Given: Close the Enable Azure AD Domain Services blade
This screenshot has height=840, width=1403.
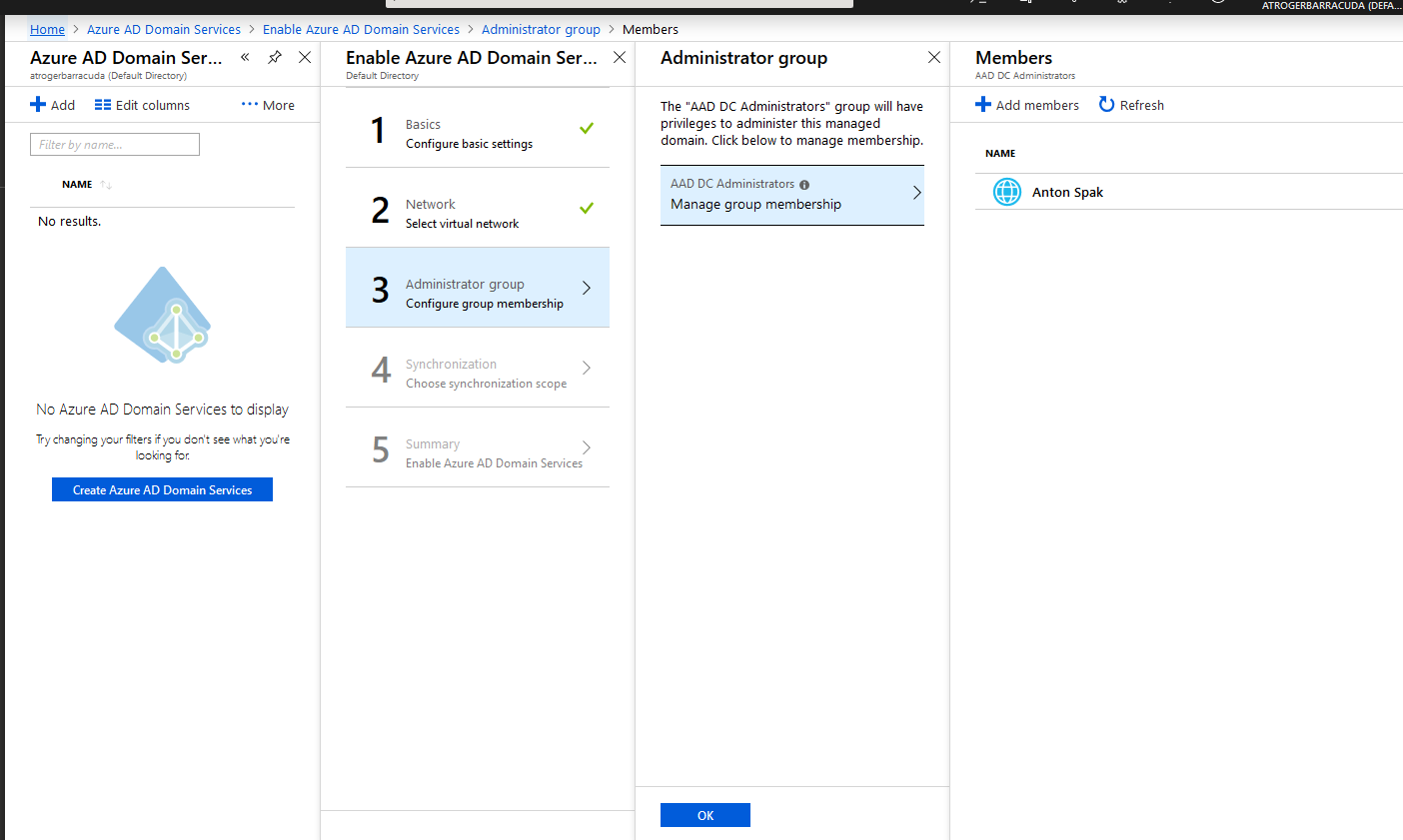Looking at the screenshot, I should (x=620, y=57).
